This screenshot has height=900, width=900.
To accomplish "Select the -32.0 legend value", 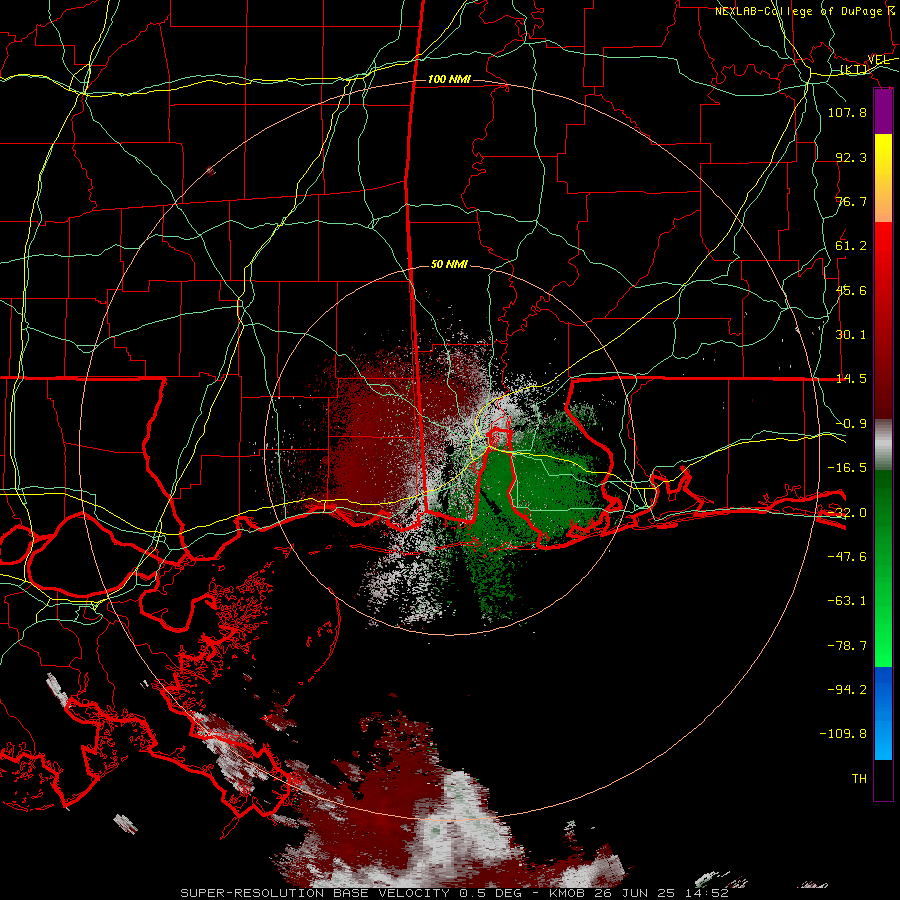I will 847,513.
